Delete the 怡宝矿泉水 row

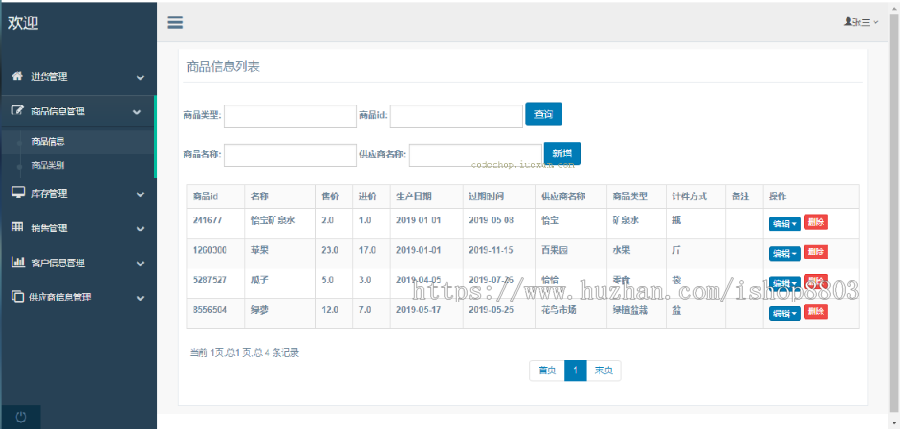point(816,222)
